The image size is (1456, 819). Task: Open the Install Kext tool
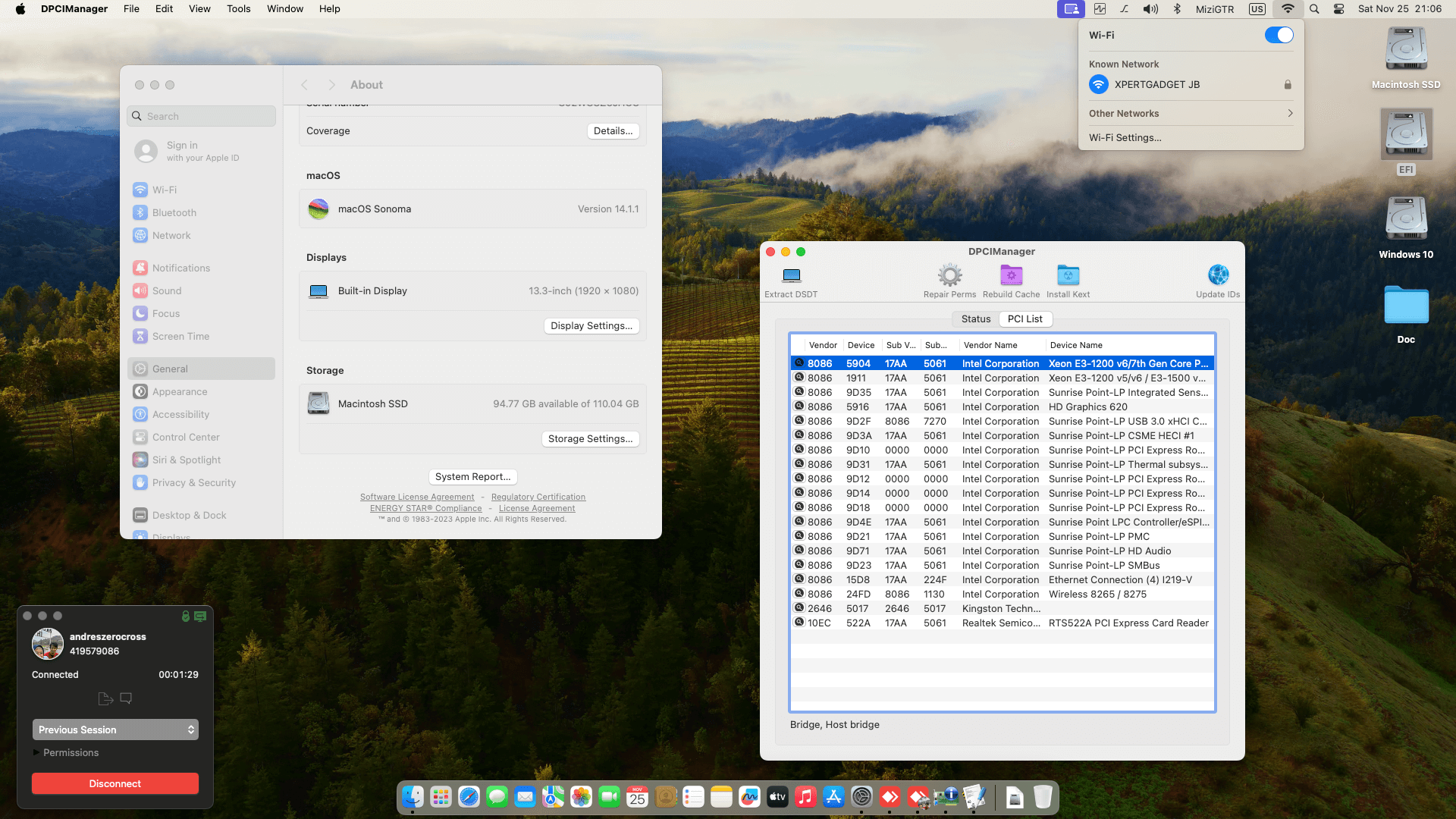[x=1068, y=275]
